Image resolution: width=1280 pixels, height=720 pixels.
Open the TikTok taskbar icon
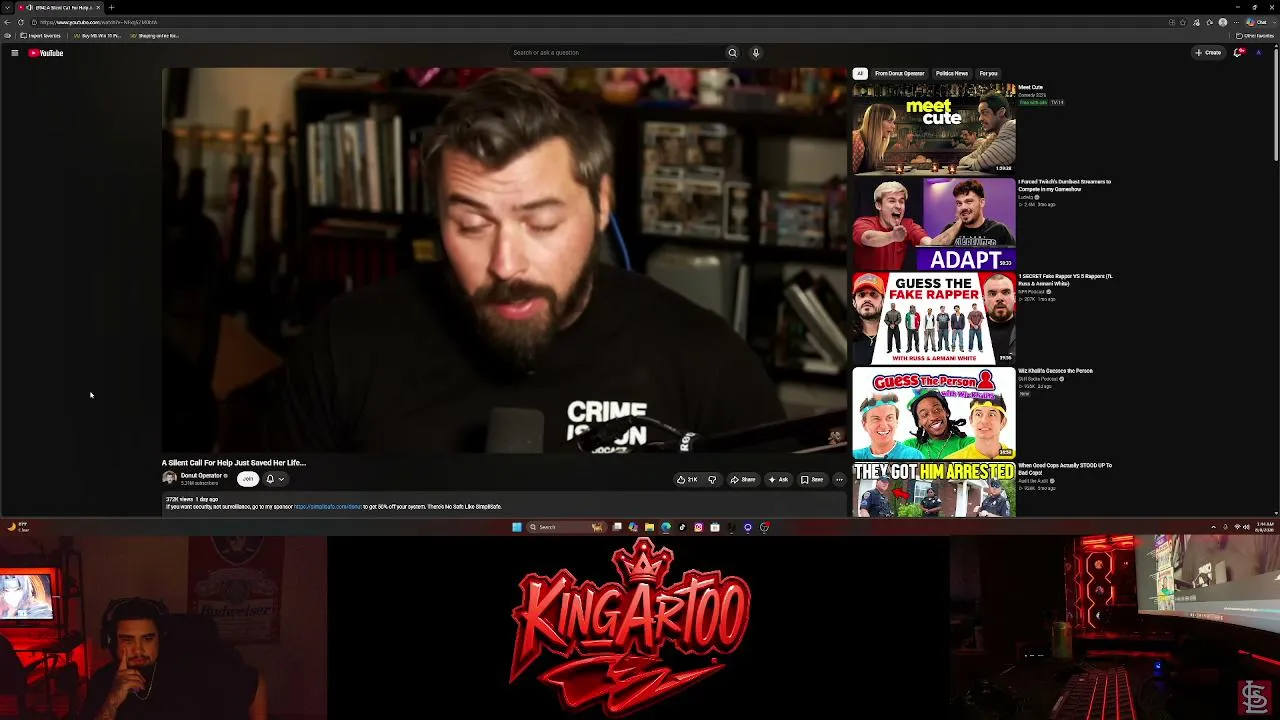[x=682, y=527]
